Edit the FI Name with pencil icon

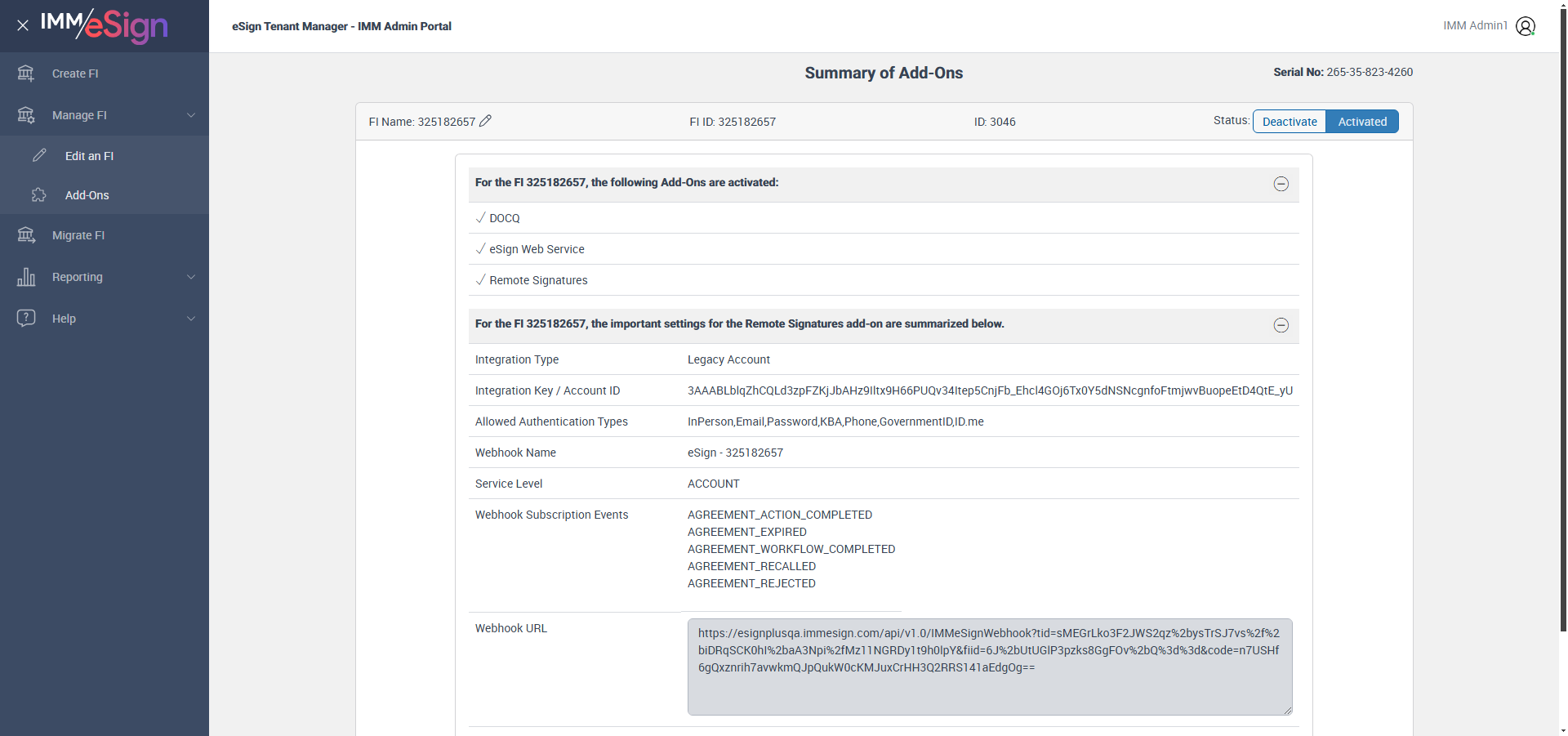485,121
